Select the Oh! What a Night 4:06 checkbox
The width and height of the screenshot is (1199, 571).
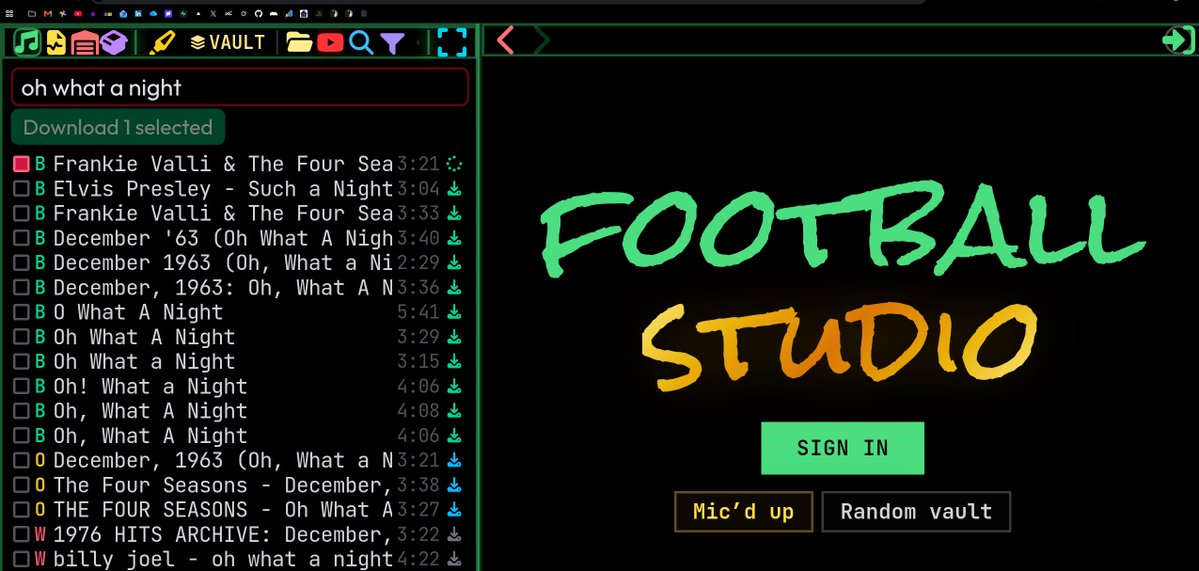[21, 386]
